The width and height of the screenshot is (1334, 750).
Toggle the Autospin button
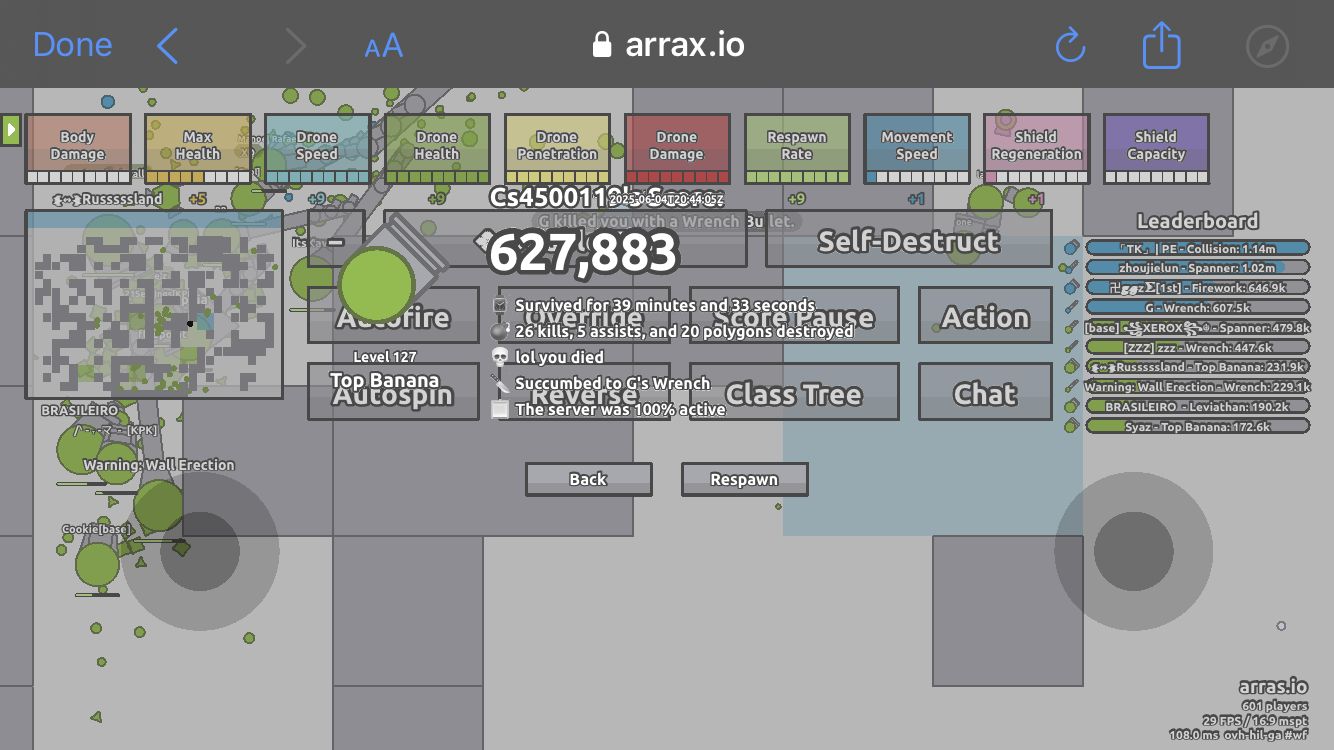pos(393,392)
